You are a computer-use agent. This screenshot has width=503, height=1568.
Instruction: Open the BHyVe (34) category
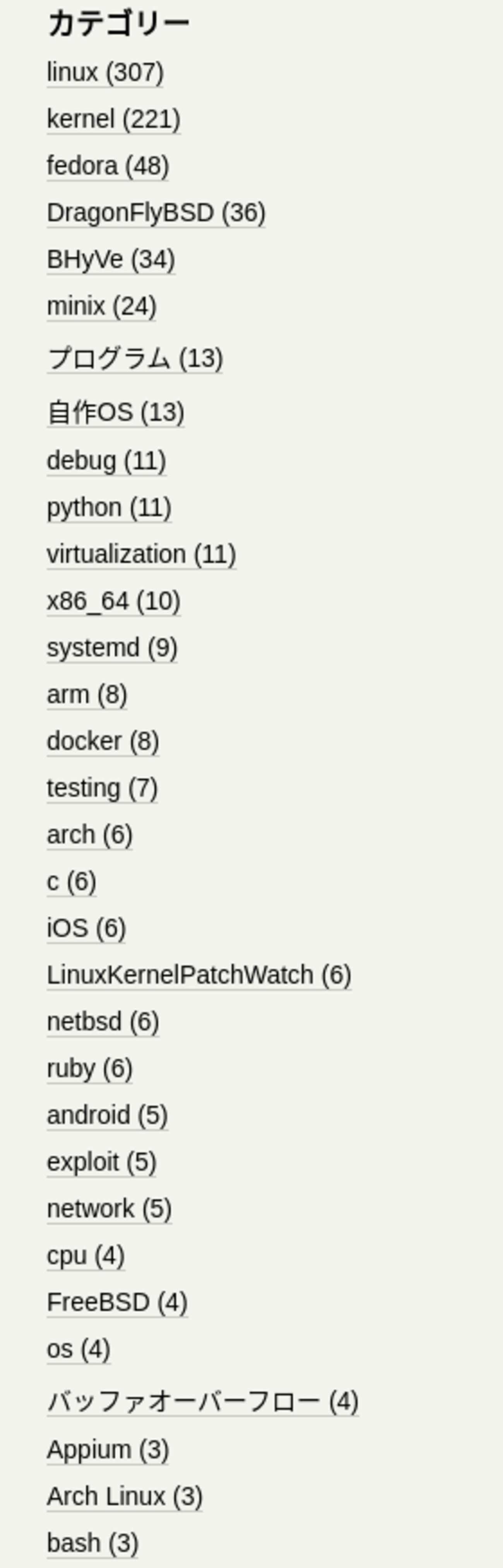tap(111, 260)
